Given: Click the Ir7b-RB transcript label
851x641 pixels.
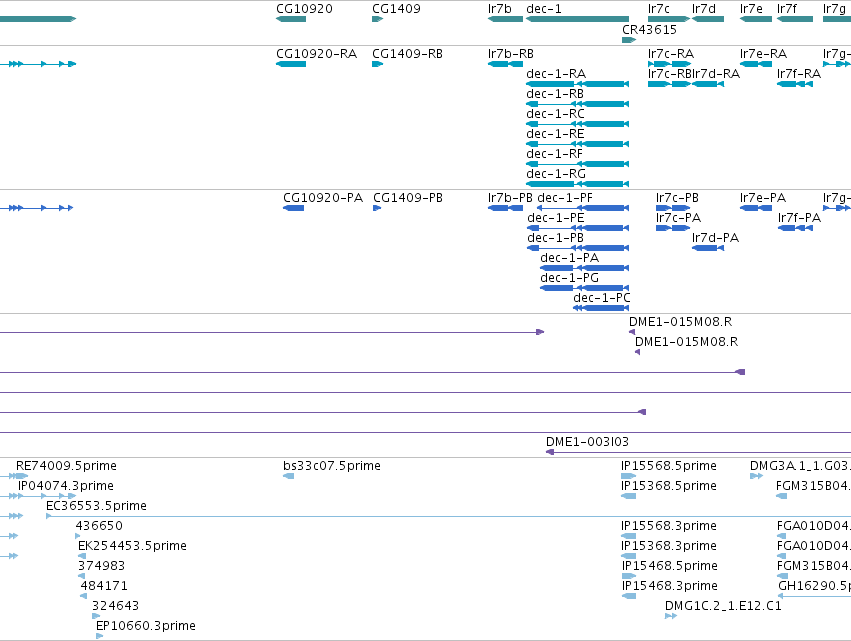Looking at the screenshot, I should [511, 54].
